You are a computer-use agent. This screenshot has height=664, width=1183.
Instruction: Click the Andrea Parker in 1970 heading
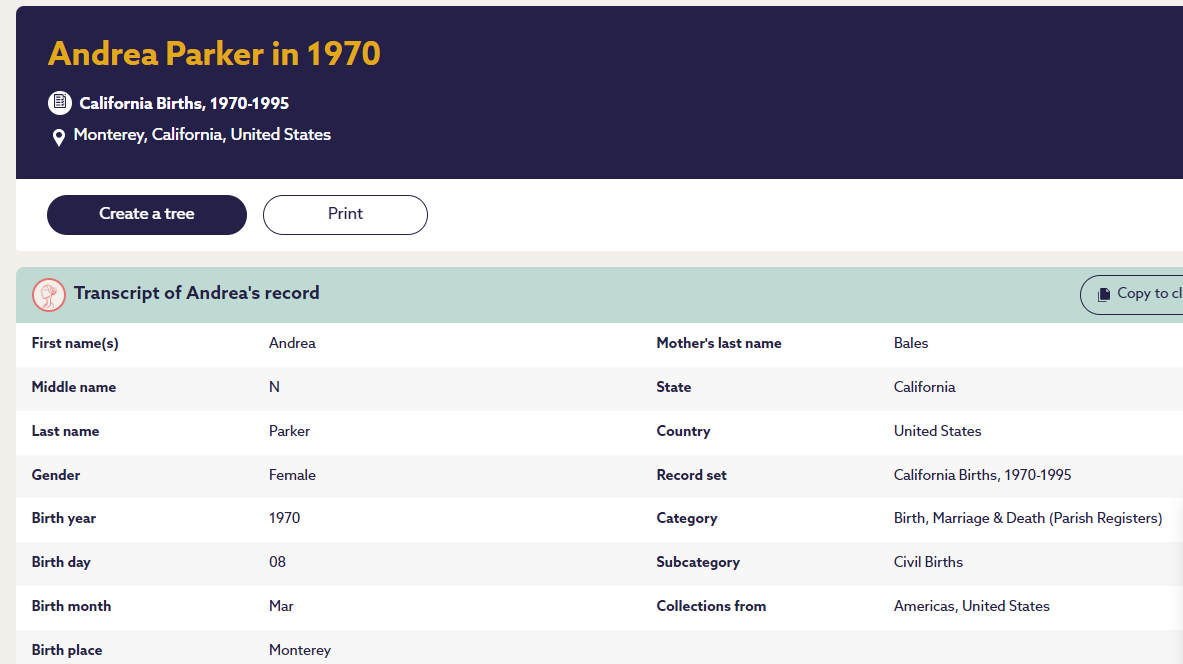pyautogui.click(x=214, y=53)
